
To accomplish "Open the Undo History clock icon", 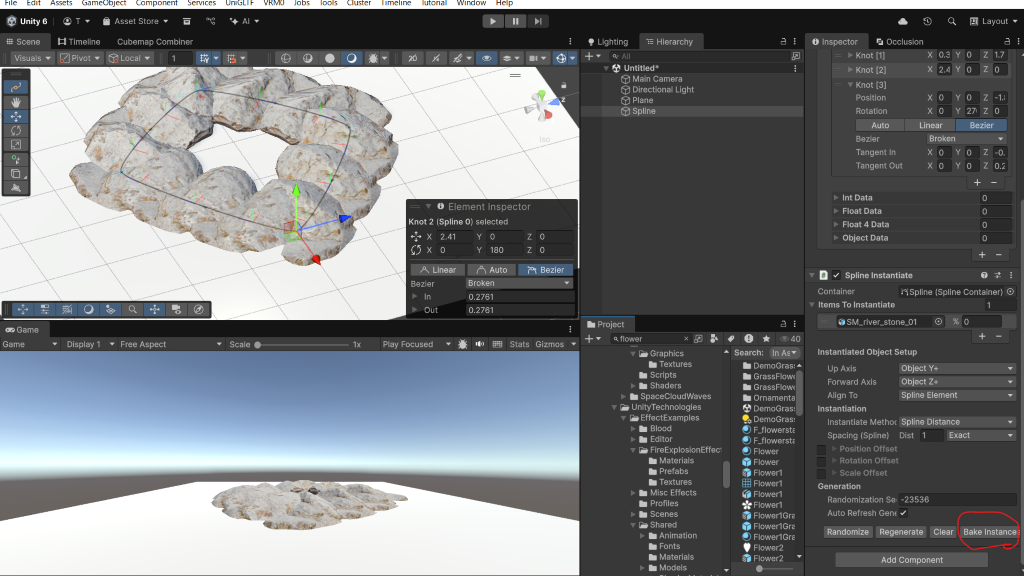I will (x=927, y=21).
